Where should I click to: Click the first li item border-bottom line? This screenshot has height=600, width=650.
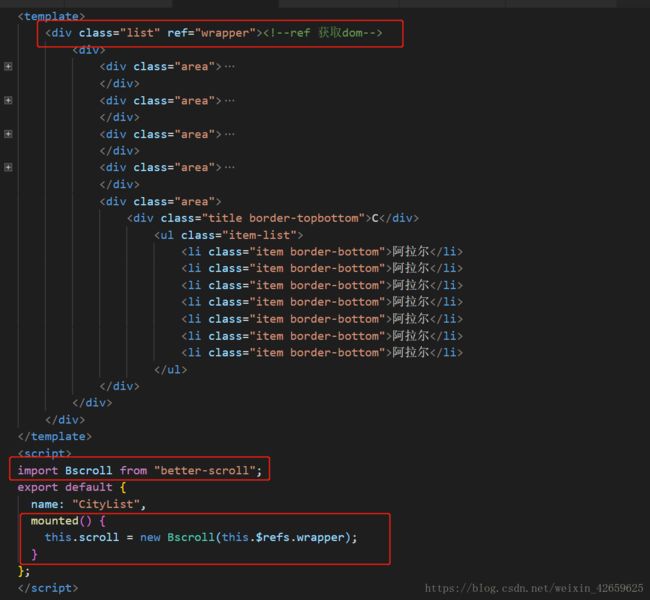322,252
